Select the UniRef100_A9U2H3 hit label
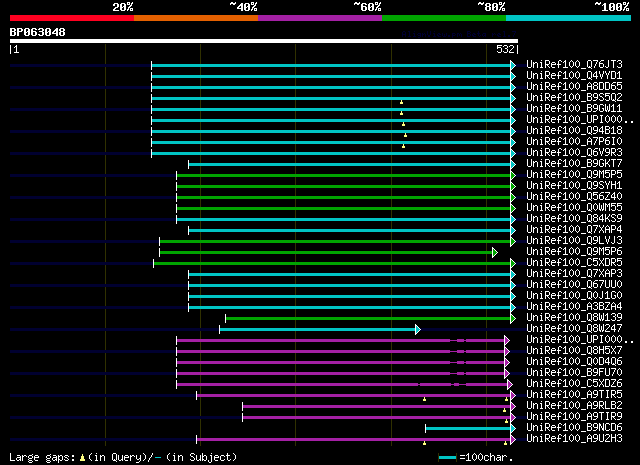The width and height of the screenshot is (640, 465). 574,439
